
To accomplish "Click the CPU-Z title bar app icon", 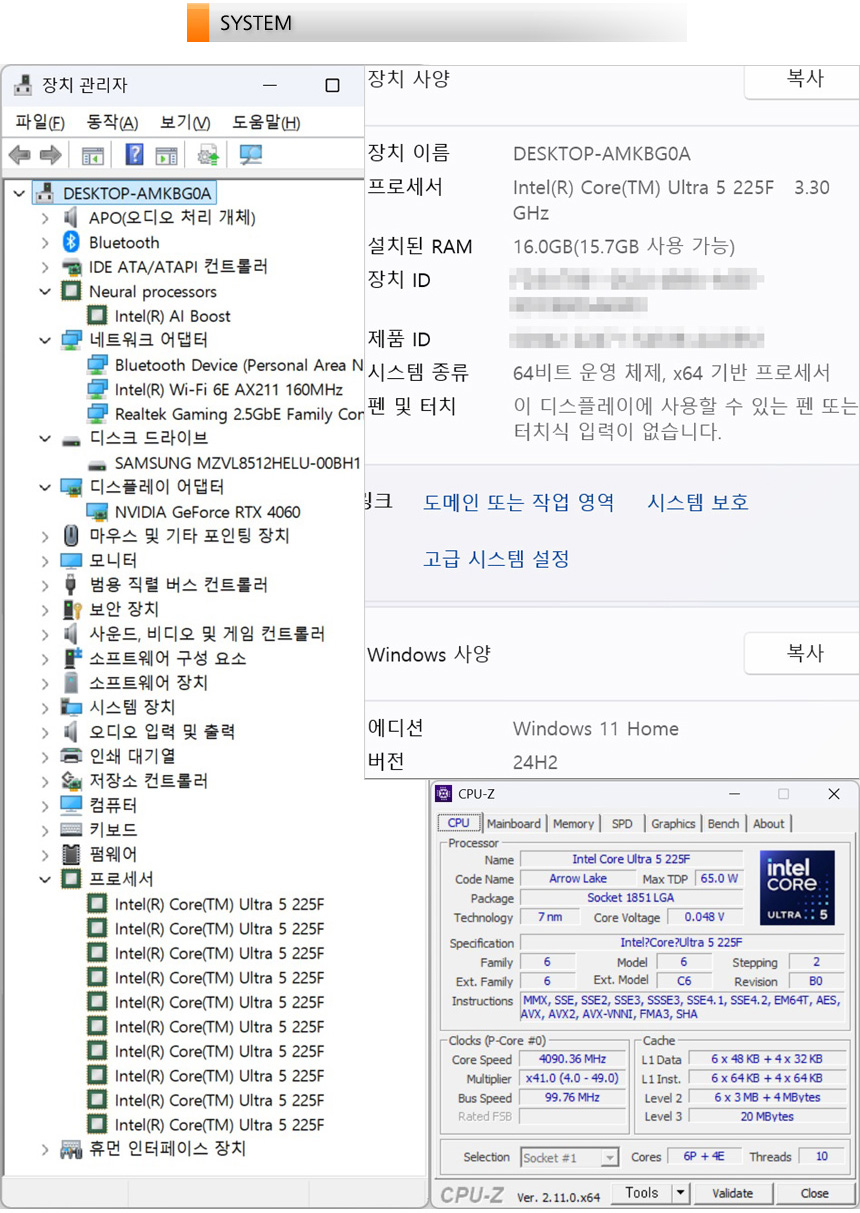I will click(444, 794).
